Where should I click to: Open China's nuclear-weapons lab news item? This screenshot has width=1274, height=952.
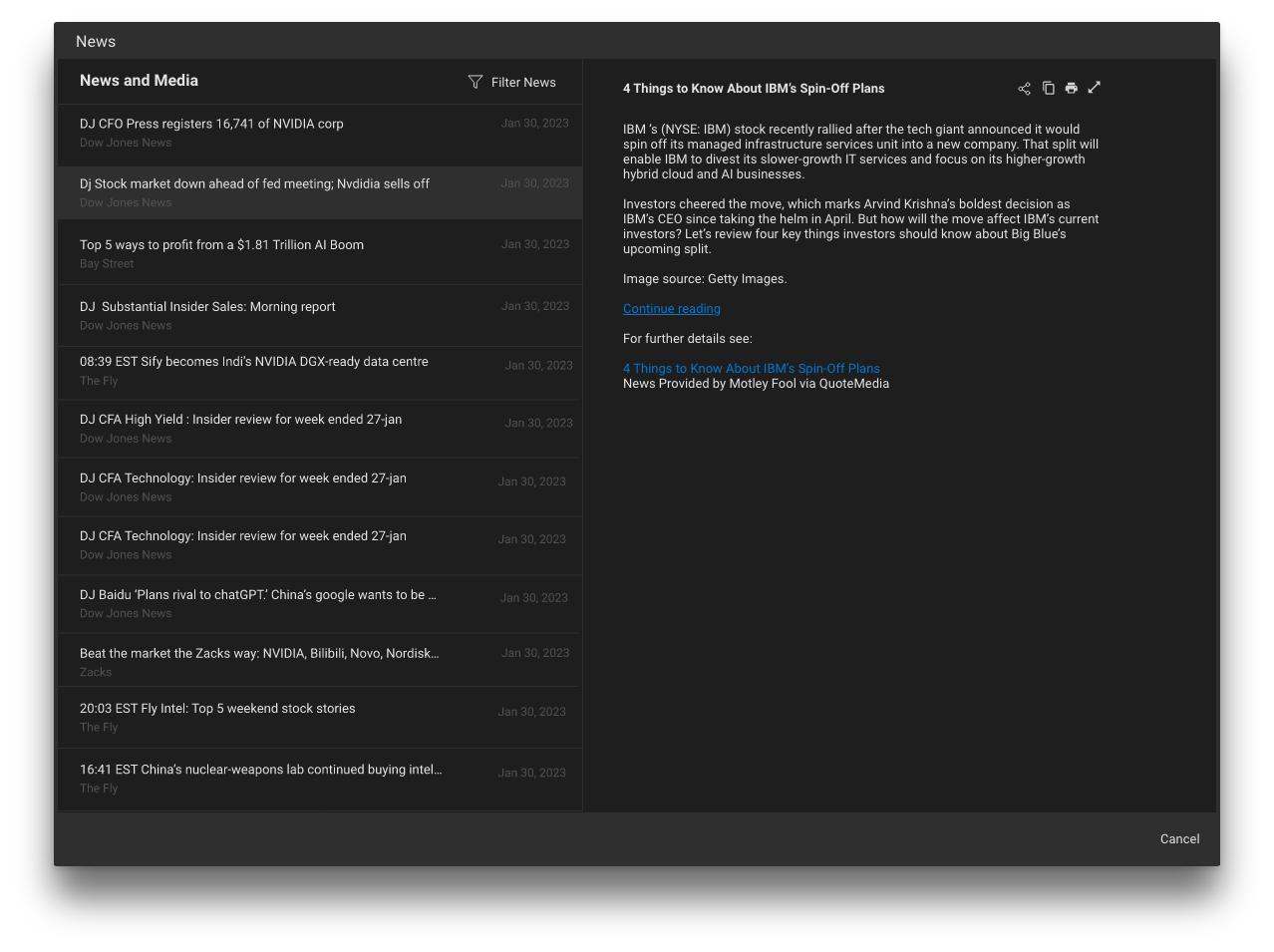260,770
